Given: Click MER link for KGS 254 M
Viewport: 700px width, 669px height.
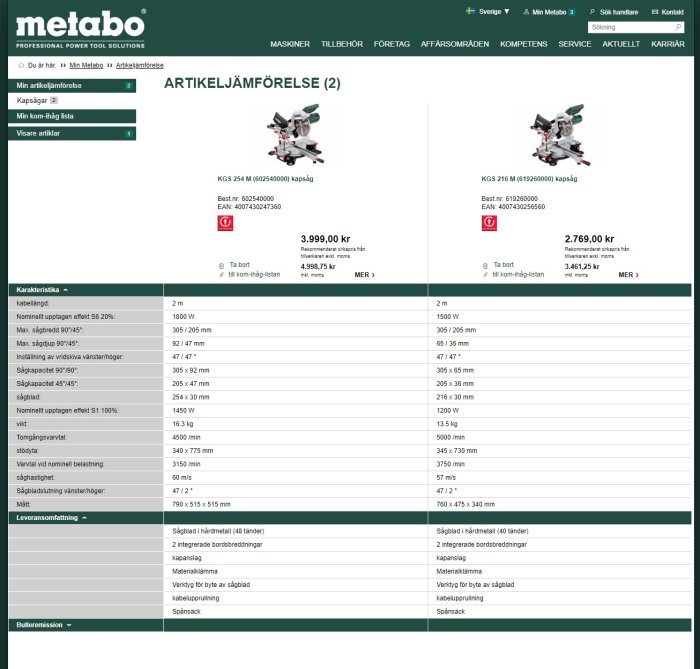Looking at the screenshot, I should 364,275.
